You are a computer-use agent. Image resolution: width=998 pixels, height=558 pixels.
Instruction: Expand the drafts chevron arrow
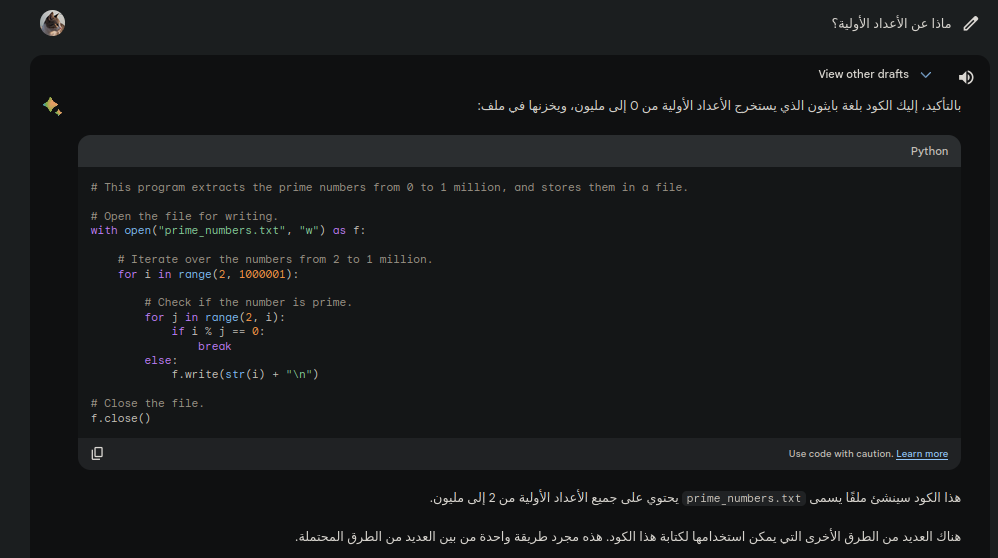coord(926,75)
